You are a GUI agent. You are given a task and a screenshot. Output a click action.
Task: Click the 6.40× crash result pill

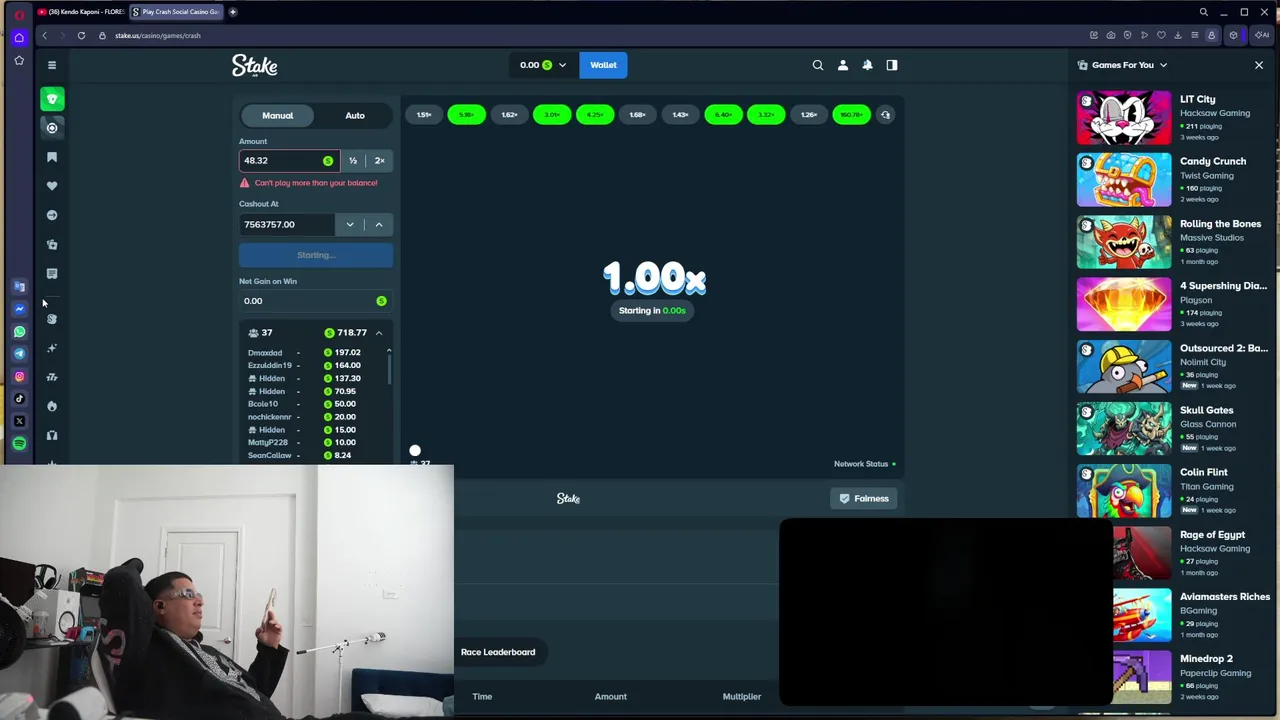pyautogui.click(x=723, y=115)
